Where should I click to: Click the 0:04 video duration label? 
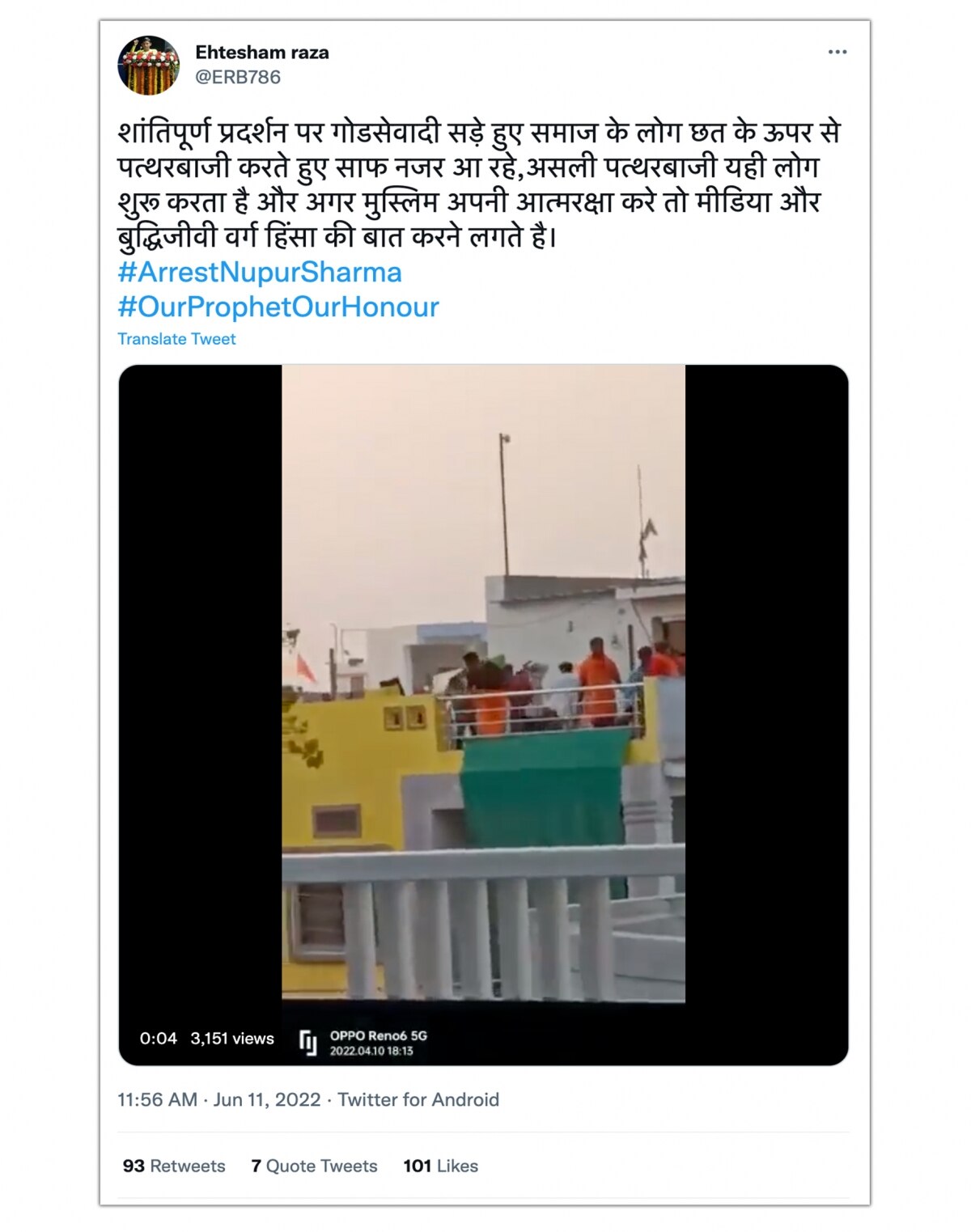[x=158, y=1038]
